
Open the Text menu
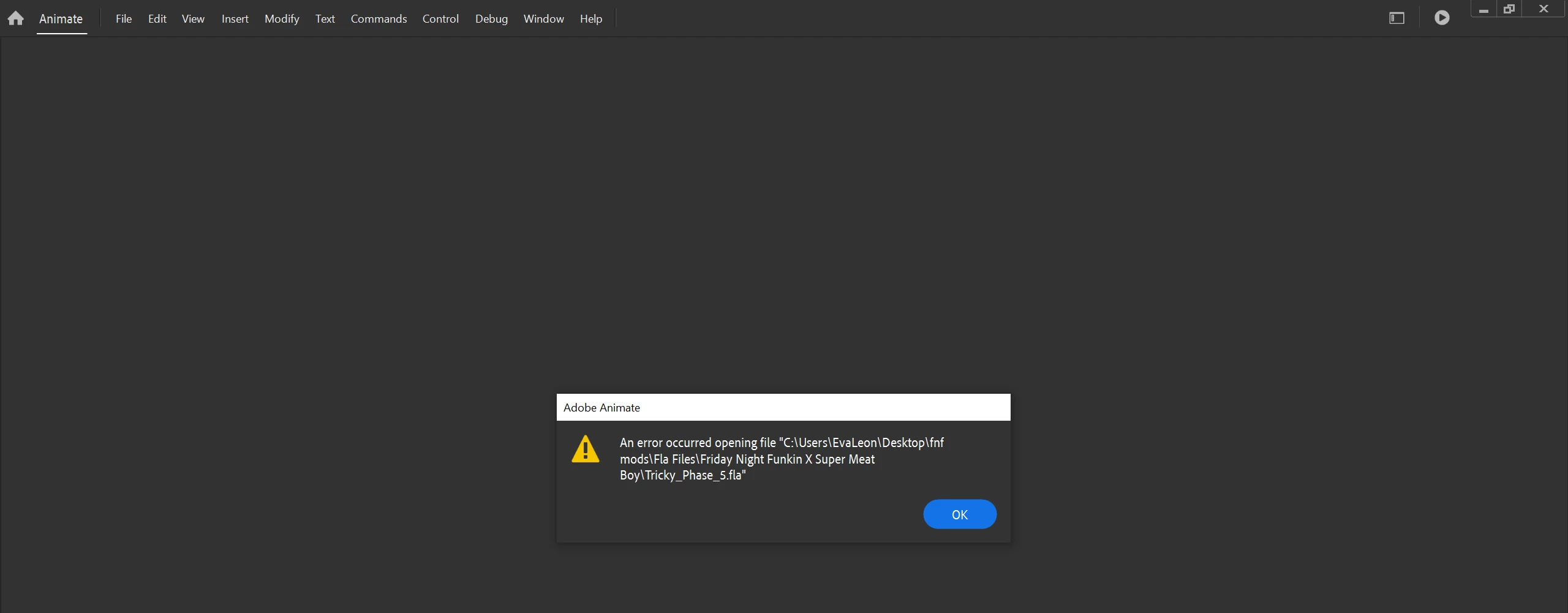click(325, 19)
